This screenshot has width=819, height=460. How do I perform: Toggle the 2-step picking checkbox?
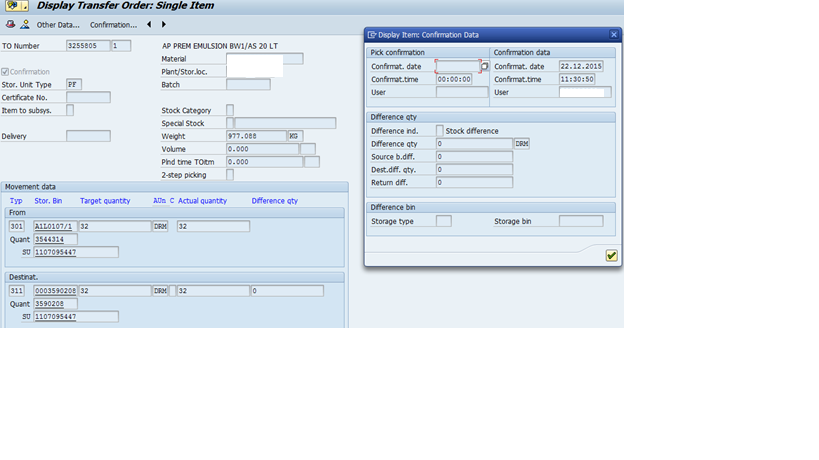[x=230, y=175]
